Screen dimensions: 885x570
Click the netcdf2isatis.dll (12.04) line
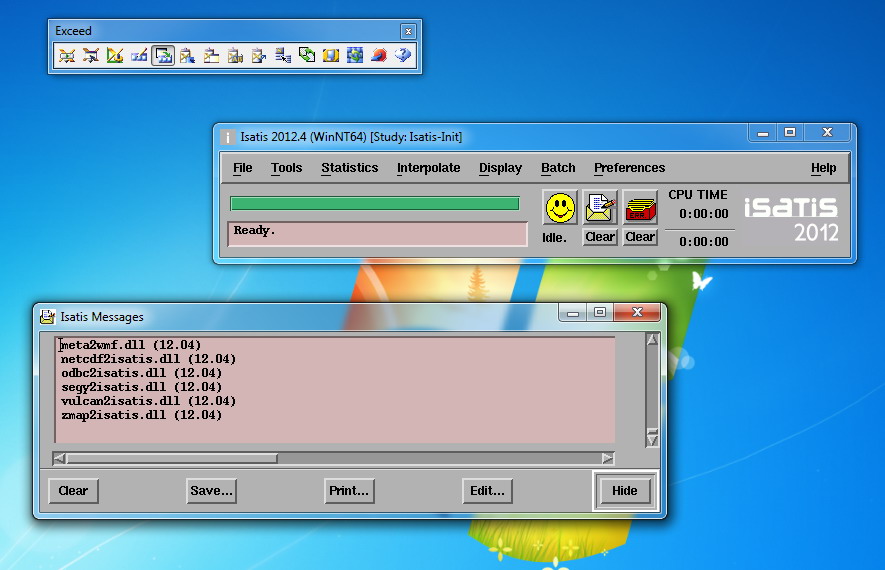coord(148,359)
